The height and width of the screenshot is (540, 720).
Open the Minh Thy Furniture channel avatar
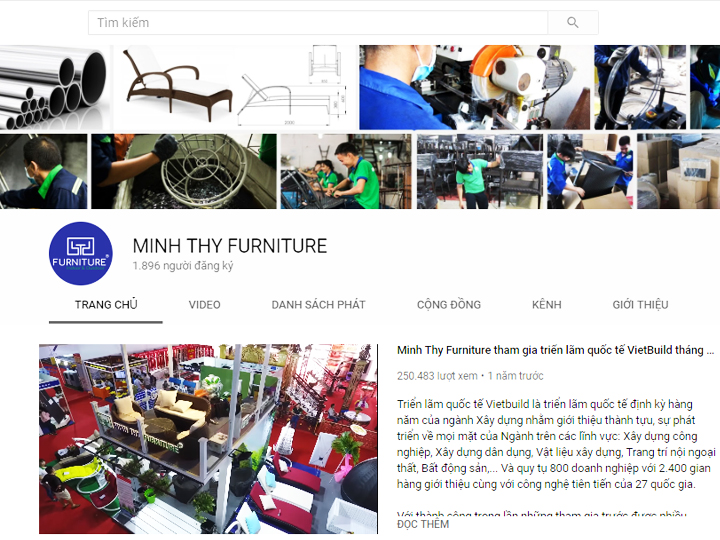(x=81, y=253)
